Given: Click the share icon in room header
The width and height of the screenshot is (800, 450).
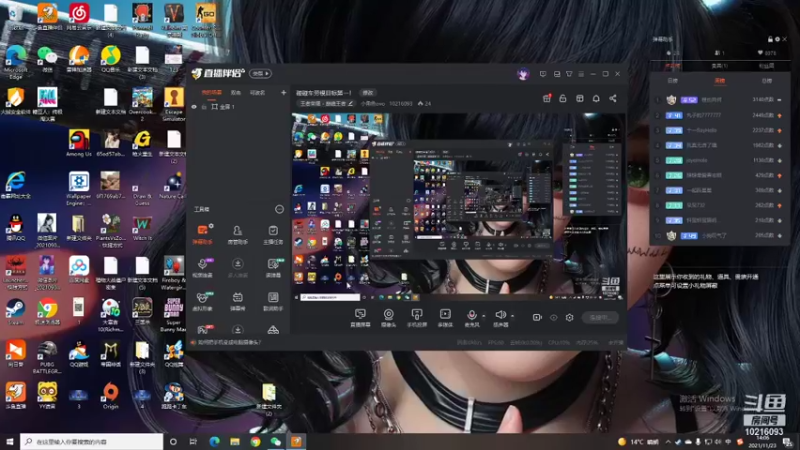Looking at the screenshot, I should pyautogui.click(x=613, y=98).
